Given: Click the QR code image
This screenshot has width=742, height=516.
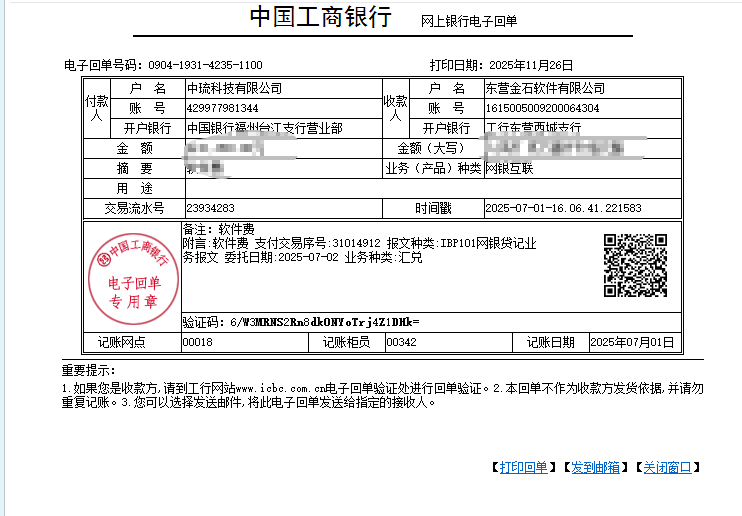Looking at the screenshot, I should tap(635, 266).
